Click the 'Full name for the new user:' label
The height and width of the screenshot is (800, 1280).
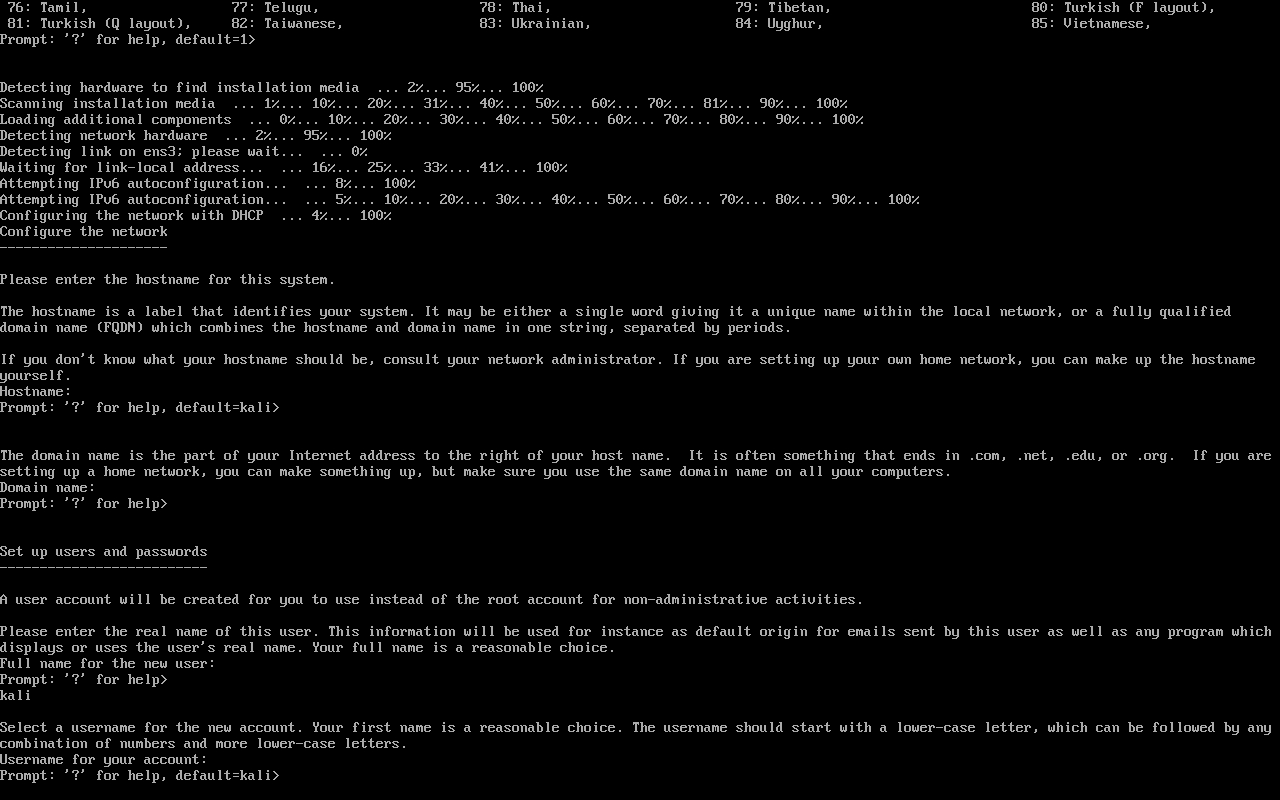pos(108,664)
